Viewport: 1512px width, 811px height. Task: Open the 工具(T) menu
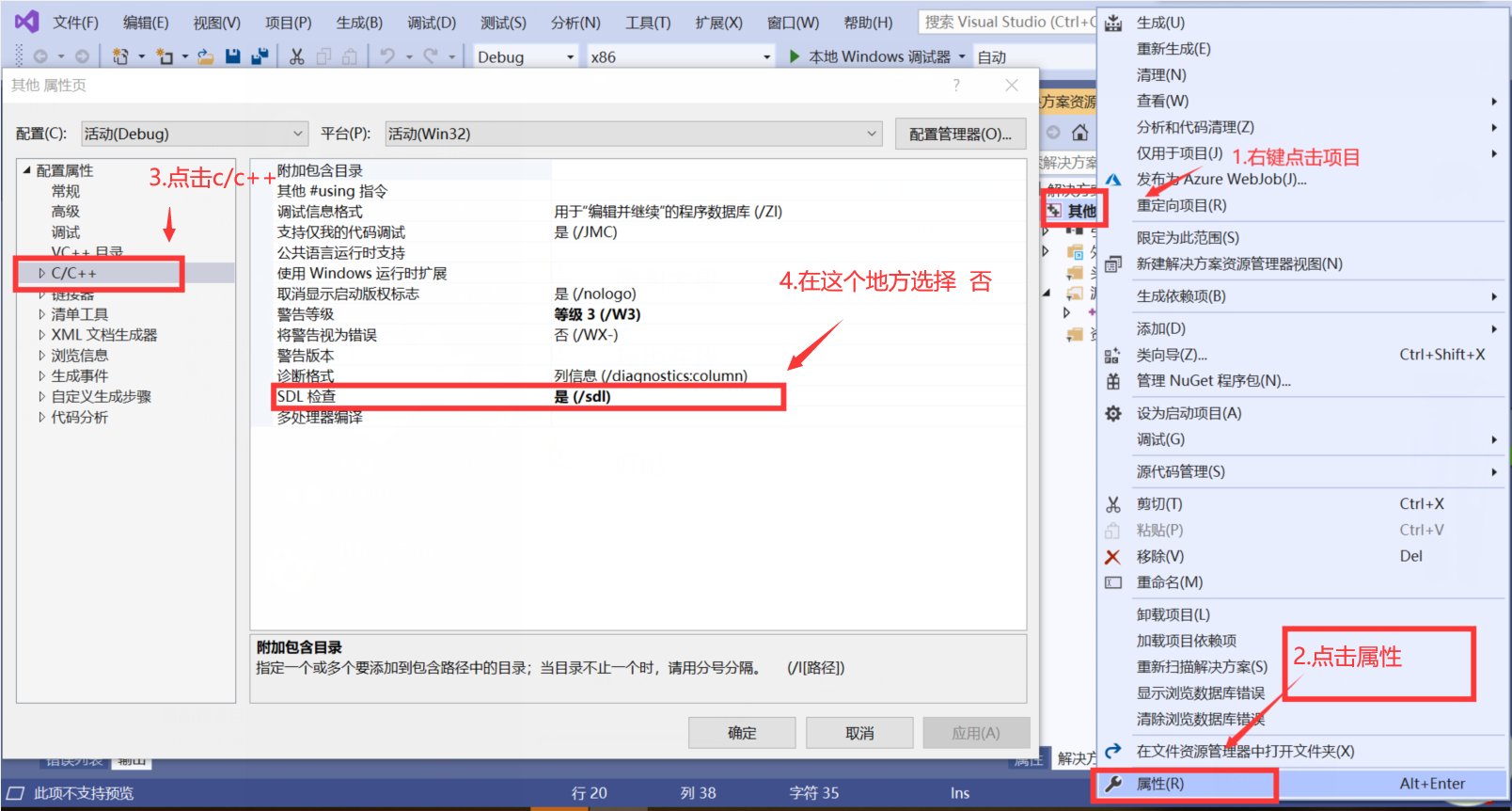point(648,23)
